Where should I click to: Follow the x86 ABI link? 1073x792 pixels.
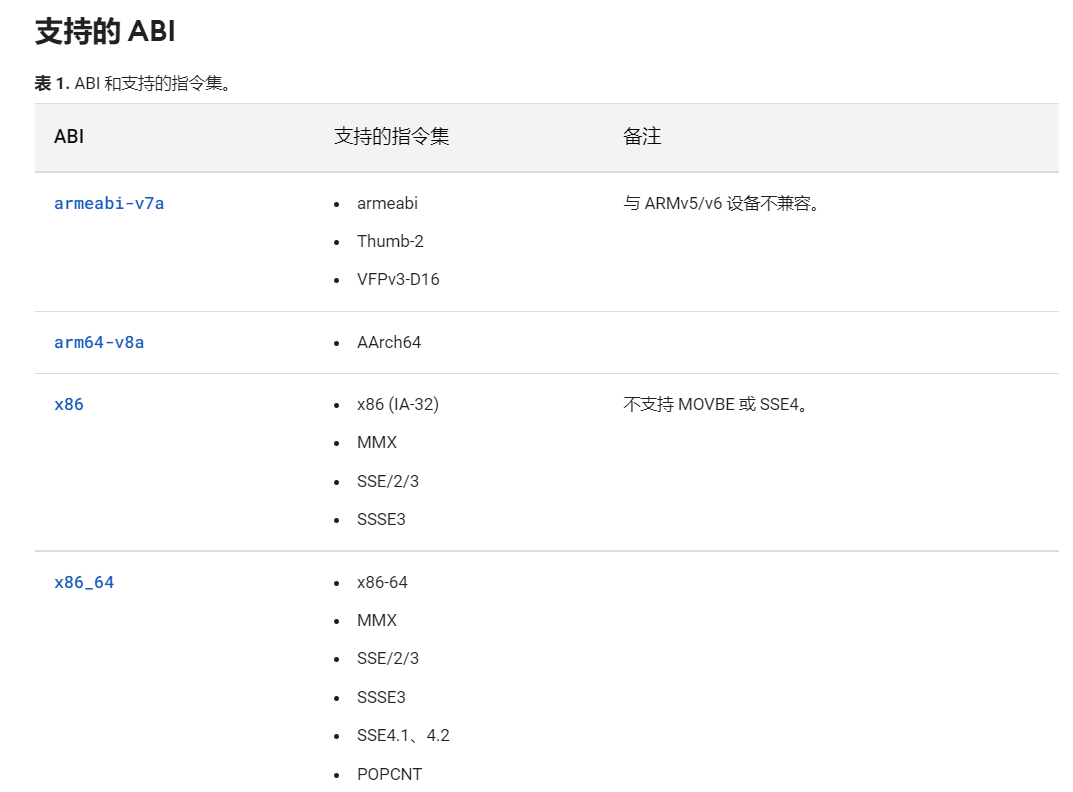(68, 405)
